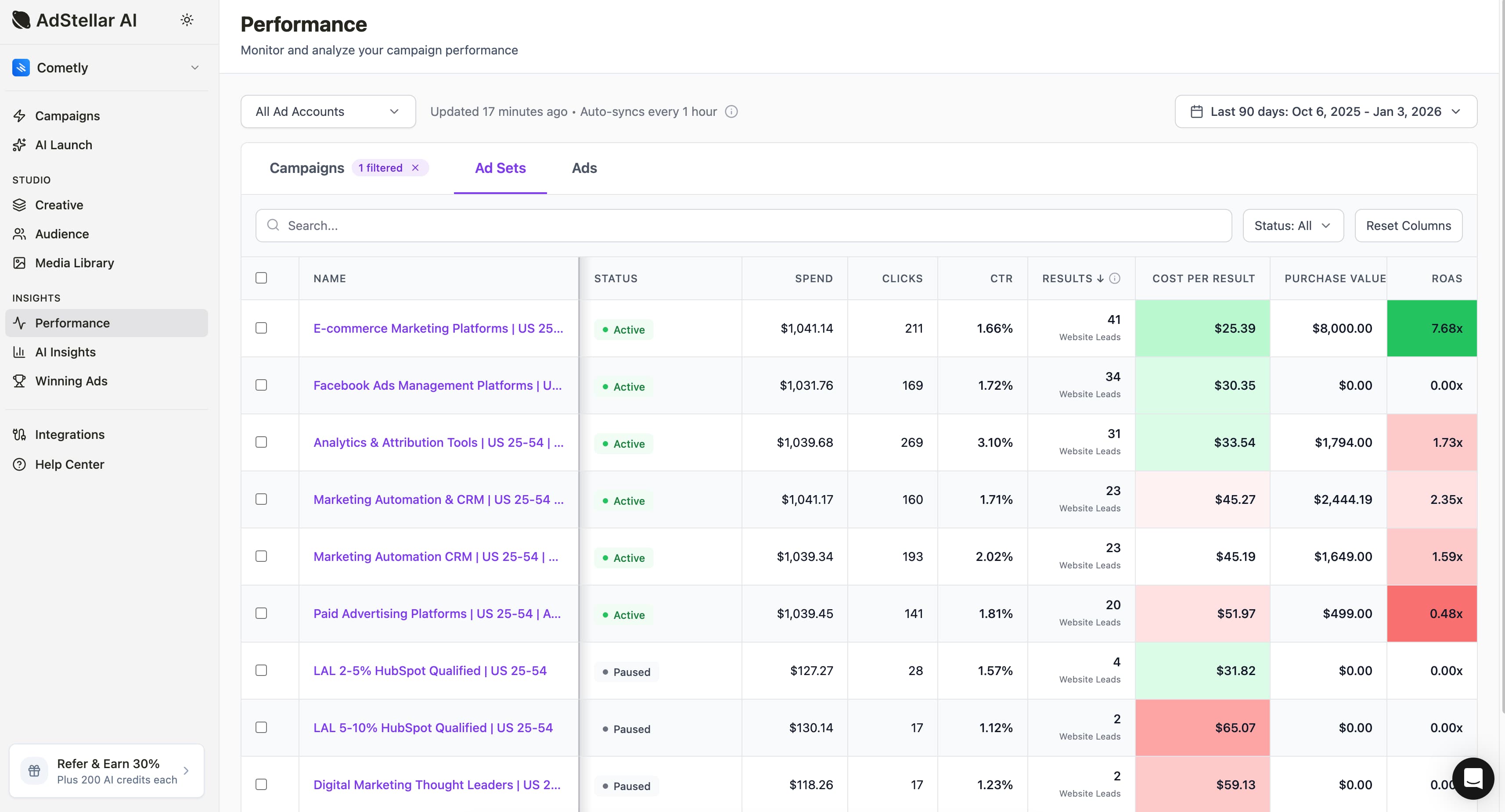Check the select-all checkbox in table header

(261, 277)
